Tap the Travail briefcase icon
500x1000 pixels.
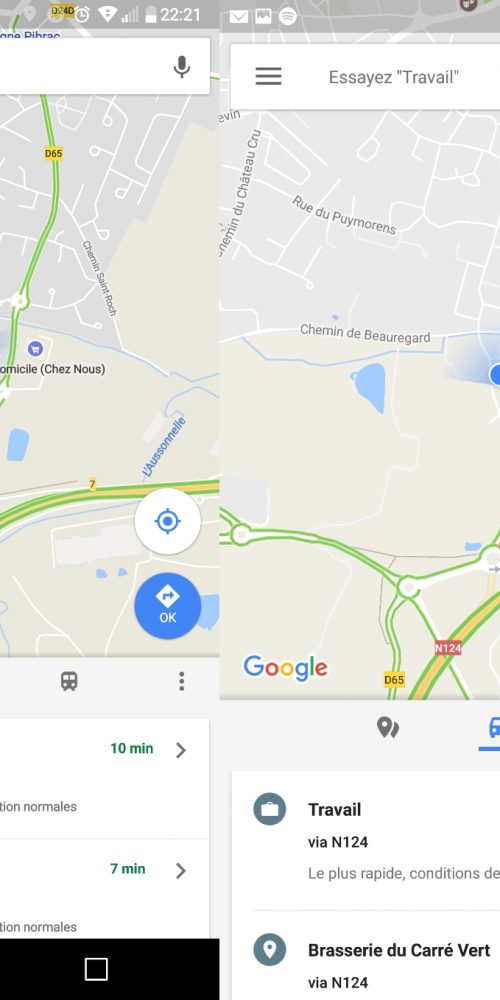[270, 809]
